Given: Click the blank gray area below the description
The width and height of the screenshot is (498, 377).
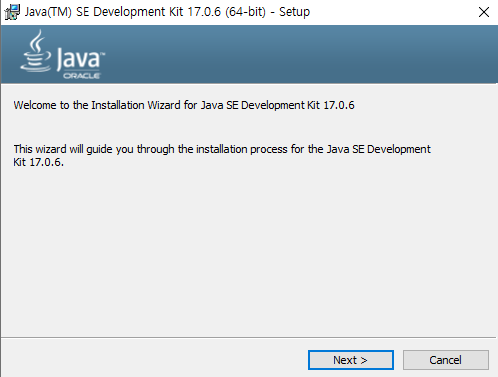Looking at the screenshot, I should (248, 250).
